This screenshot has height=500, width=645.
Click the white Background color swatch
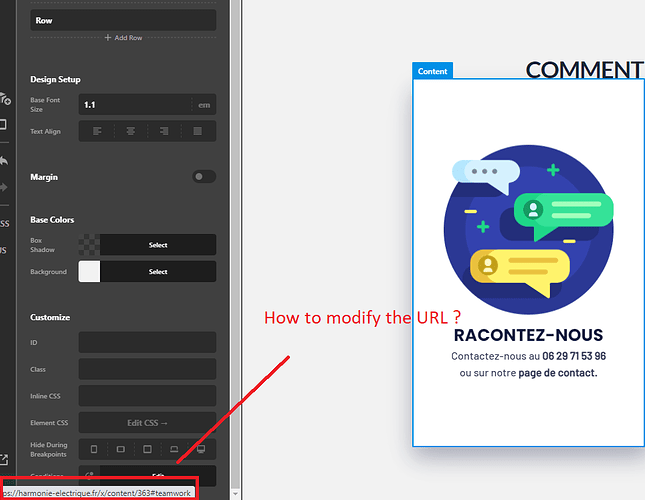89,272
